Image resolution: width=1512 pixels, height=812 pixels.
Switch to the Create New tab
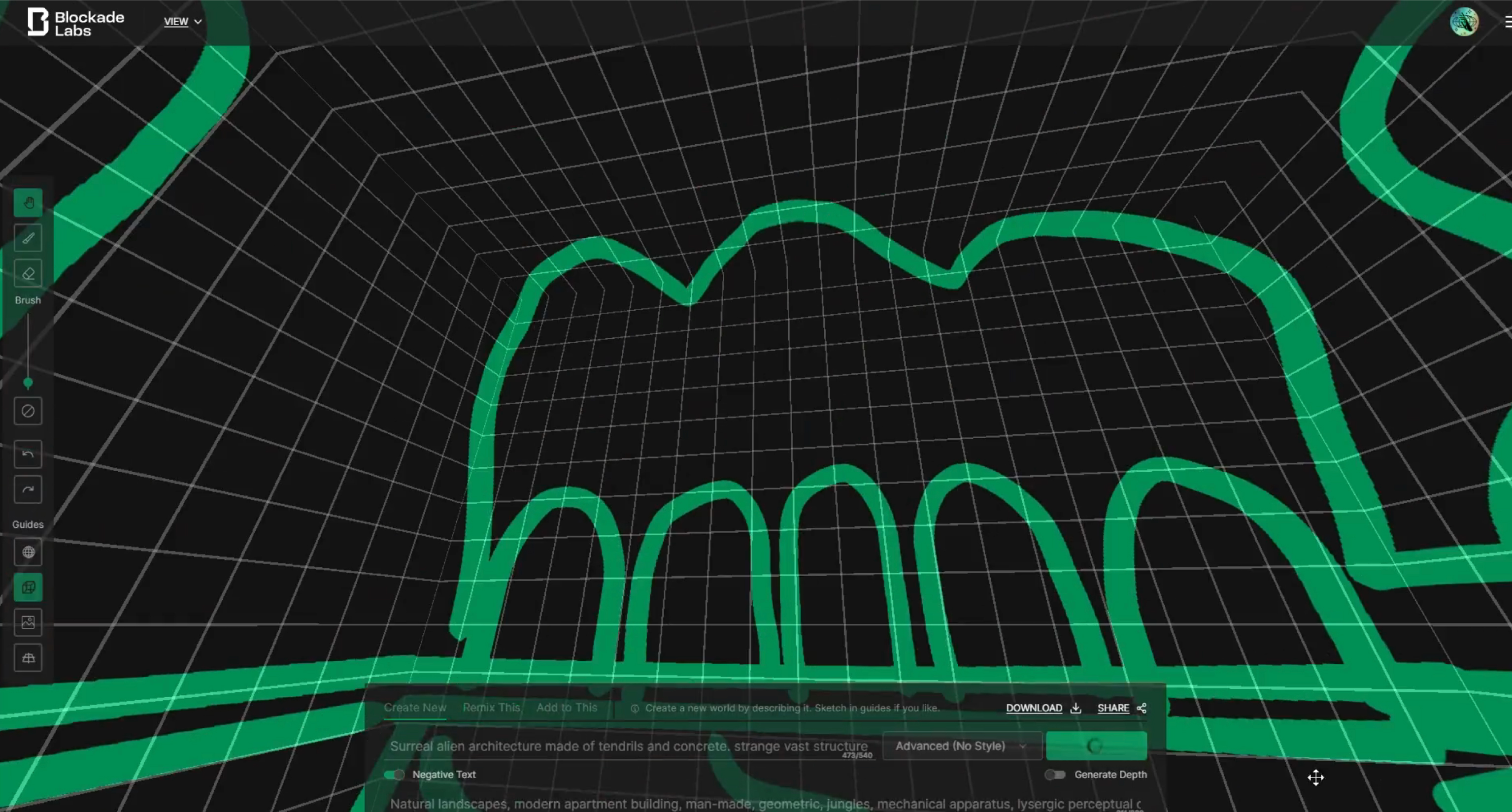pyautogui.click(x=415, y=708)
